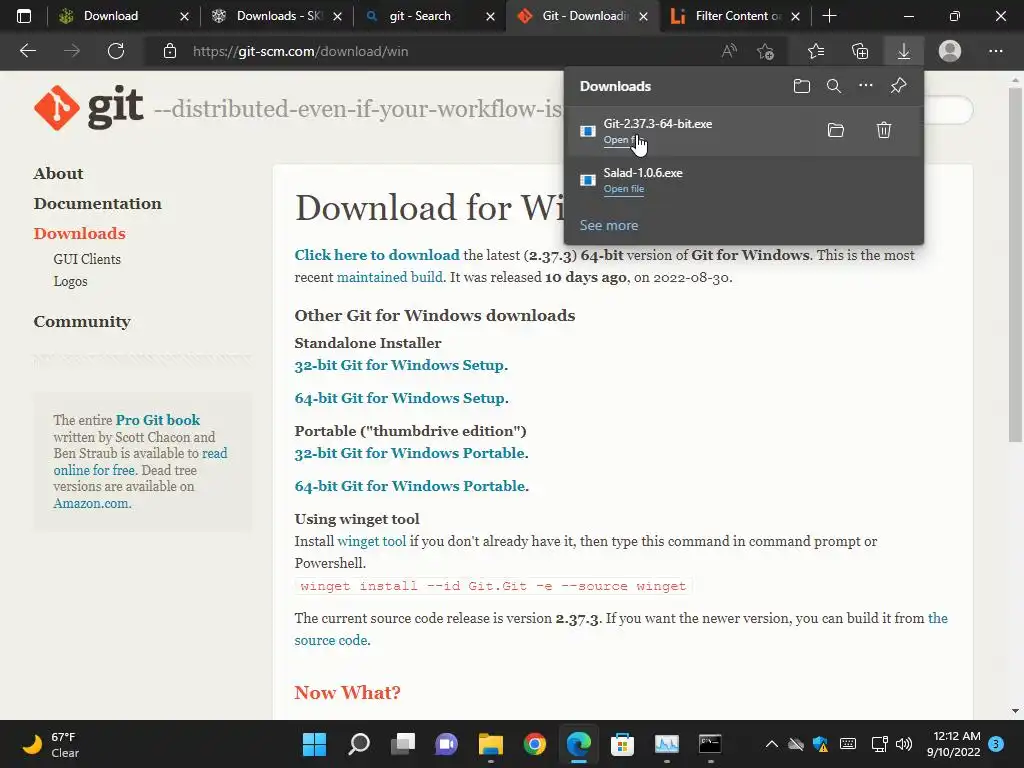Open Logos in the sidebar

point(70,281)
